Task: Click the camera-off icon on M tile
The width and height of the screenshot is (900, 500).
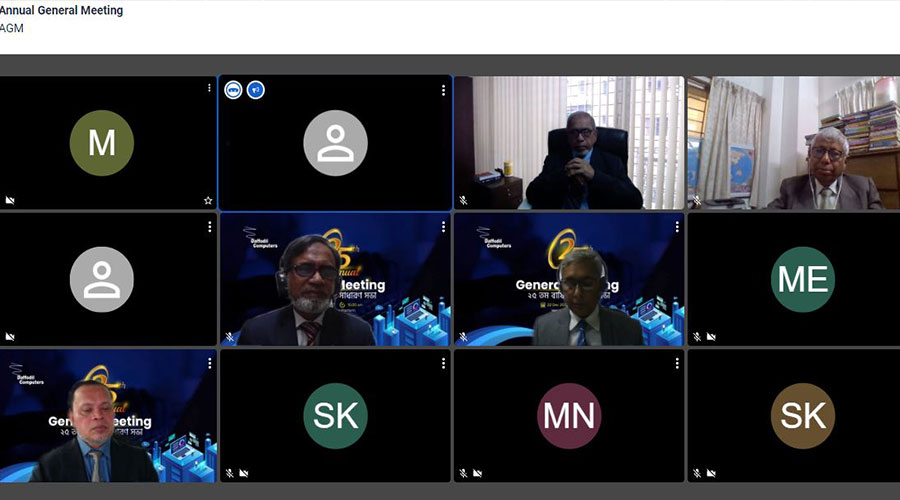Action: [10, 200]
